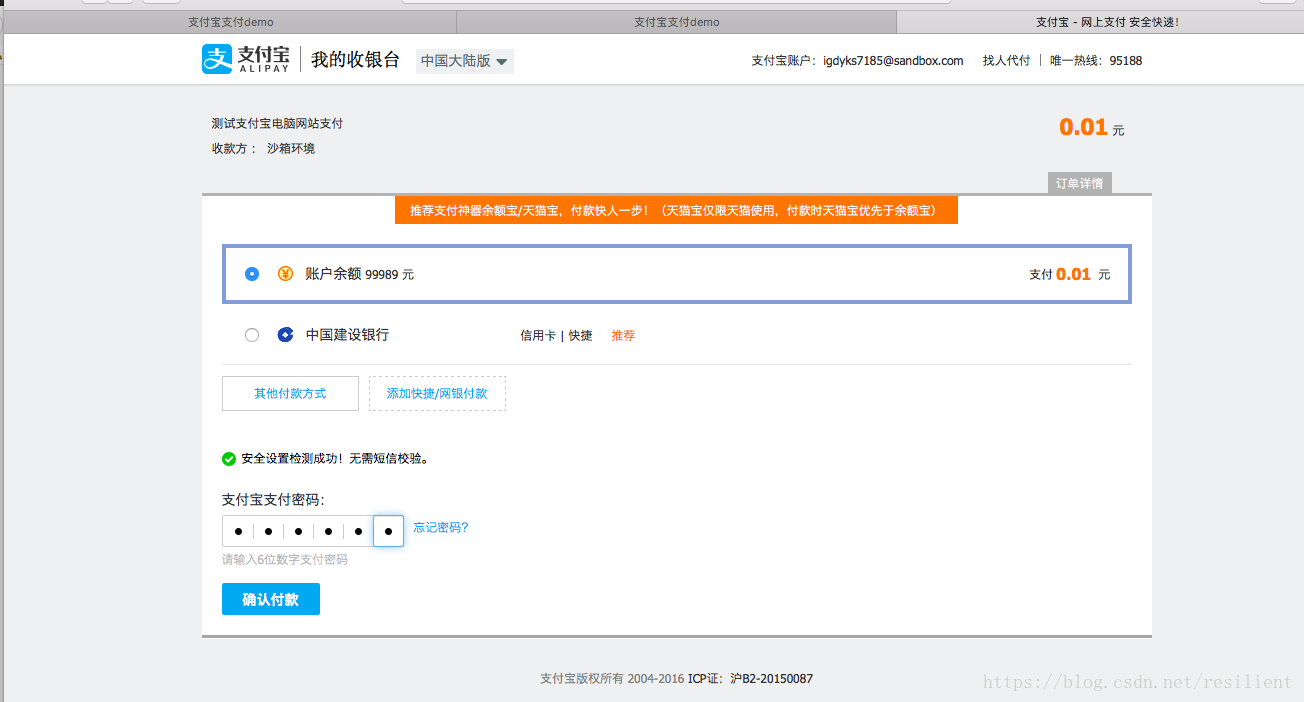Select the 账户余额 radio button
Image resolution: width=1304 pixels, height=702 pixels.
252,274
